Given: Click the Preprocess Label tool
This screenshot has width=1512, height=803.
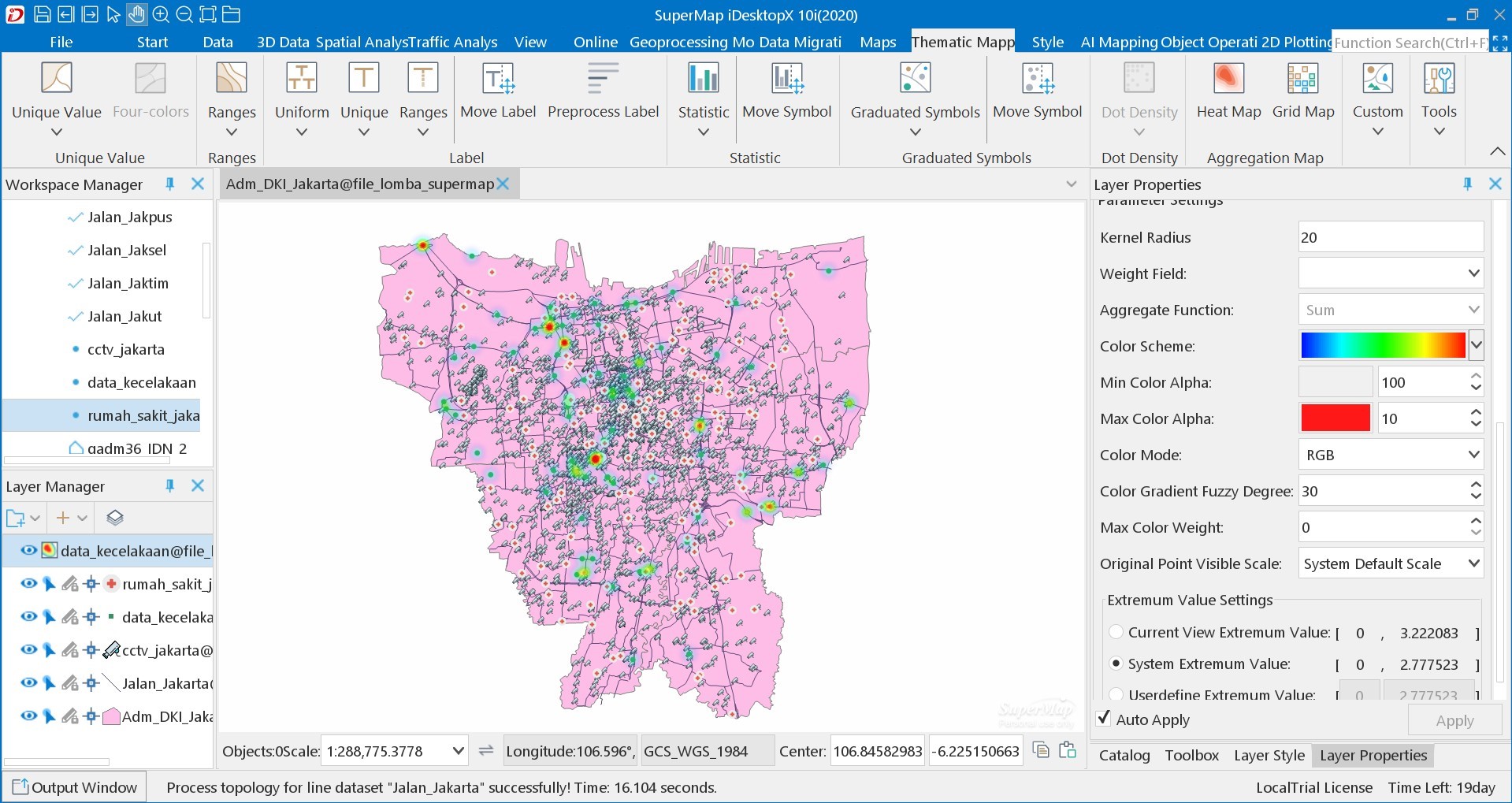Looking at the screenshot, I should [x=603, y=90].
